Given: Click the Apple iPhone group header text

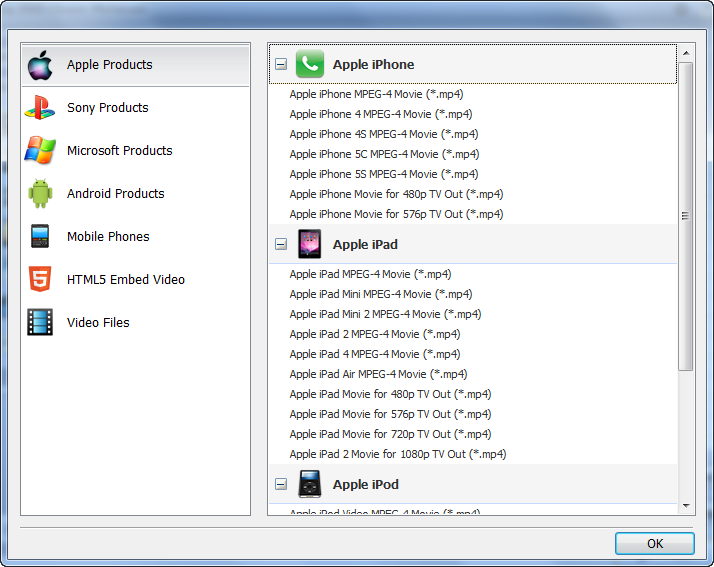Looking at the screenshot, I should pos(373,64).
